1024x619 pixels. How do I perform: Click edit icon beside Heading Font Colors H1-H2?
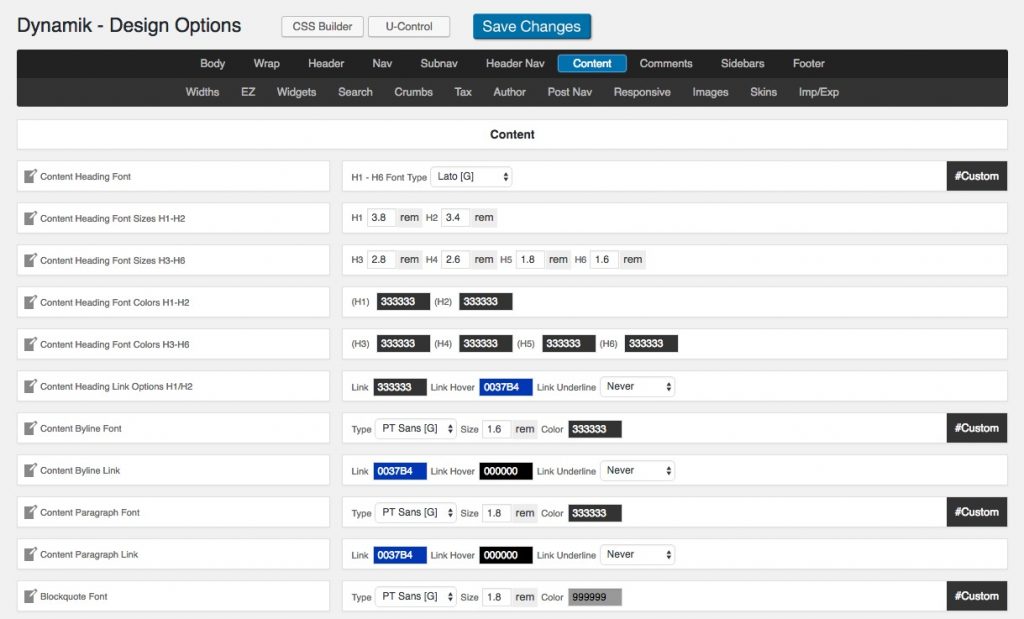coord(30,302)
